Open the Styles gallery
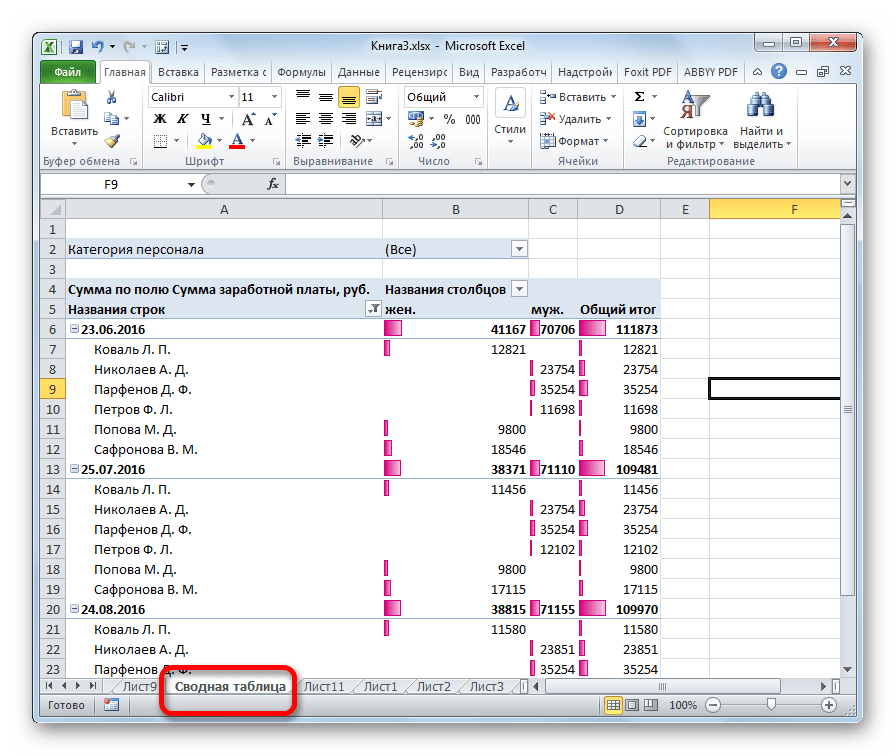The image size is (896, 756). coord(510,117)
